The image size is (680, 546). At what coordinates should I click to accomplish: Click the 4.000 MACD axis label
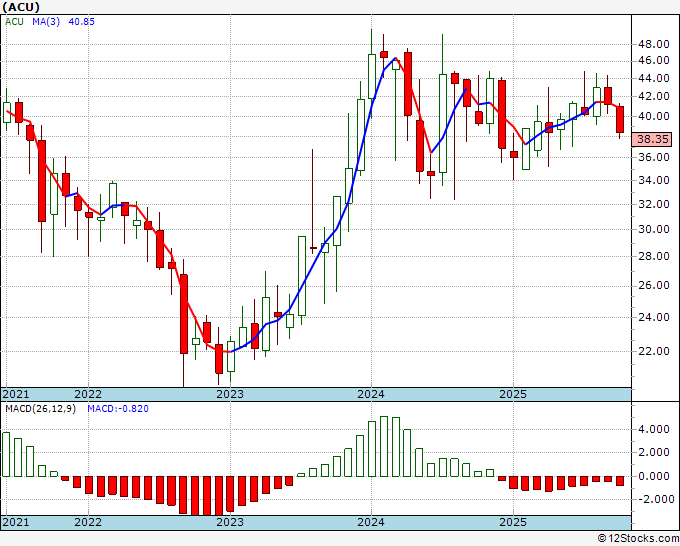point(654,429)
